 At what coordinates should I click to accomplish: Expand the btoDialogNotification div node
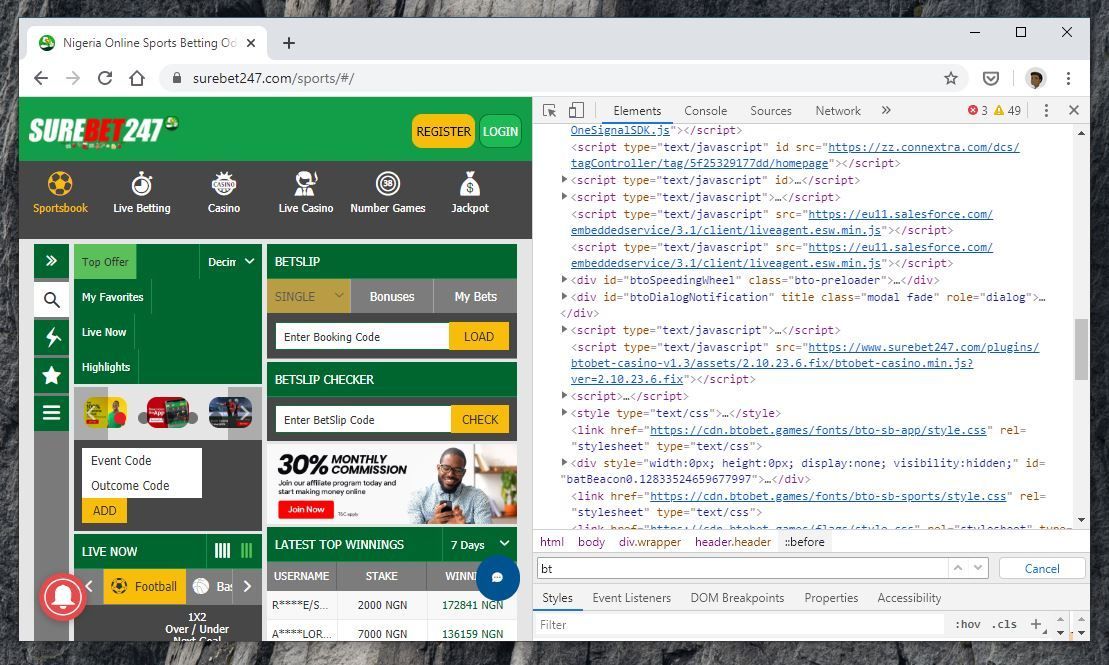click(x=564, y=296)
